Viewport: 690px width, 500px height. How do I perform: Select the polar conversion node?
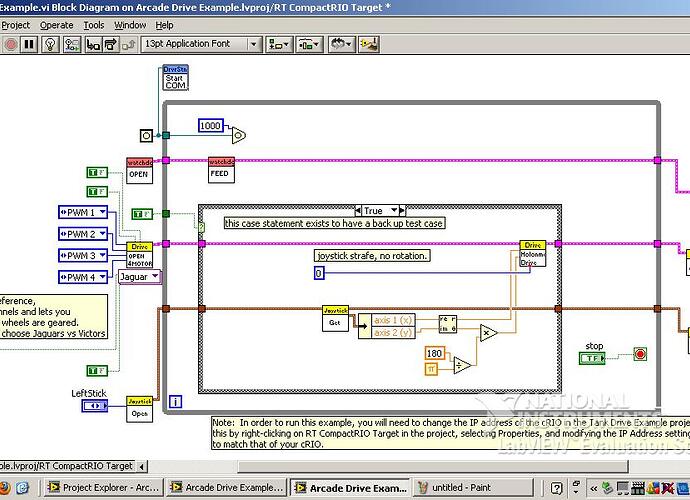pos(448,324)
